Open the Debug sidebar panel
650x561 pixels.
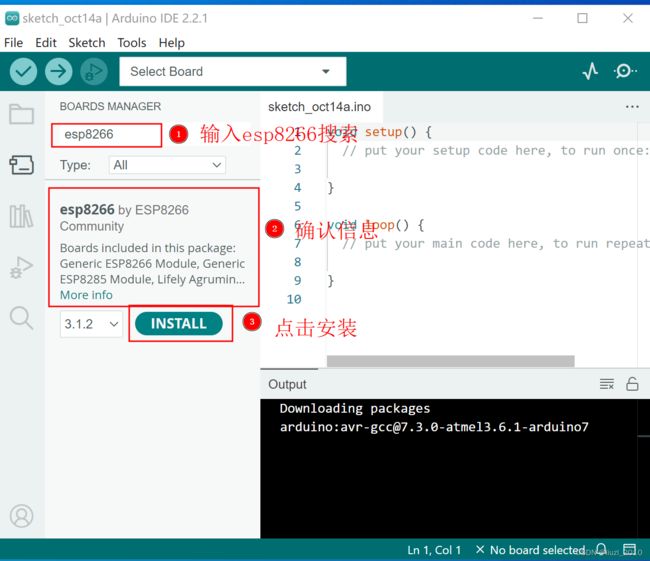click(22, 267)
